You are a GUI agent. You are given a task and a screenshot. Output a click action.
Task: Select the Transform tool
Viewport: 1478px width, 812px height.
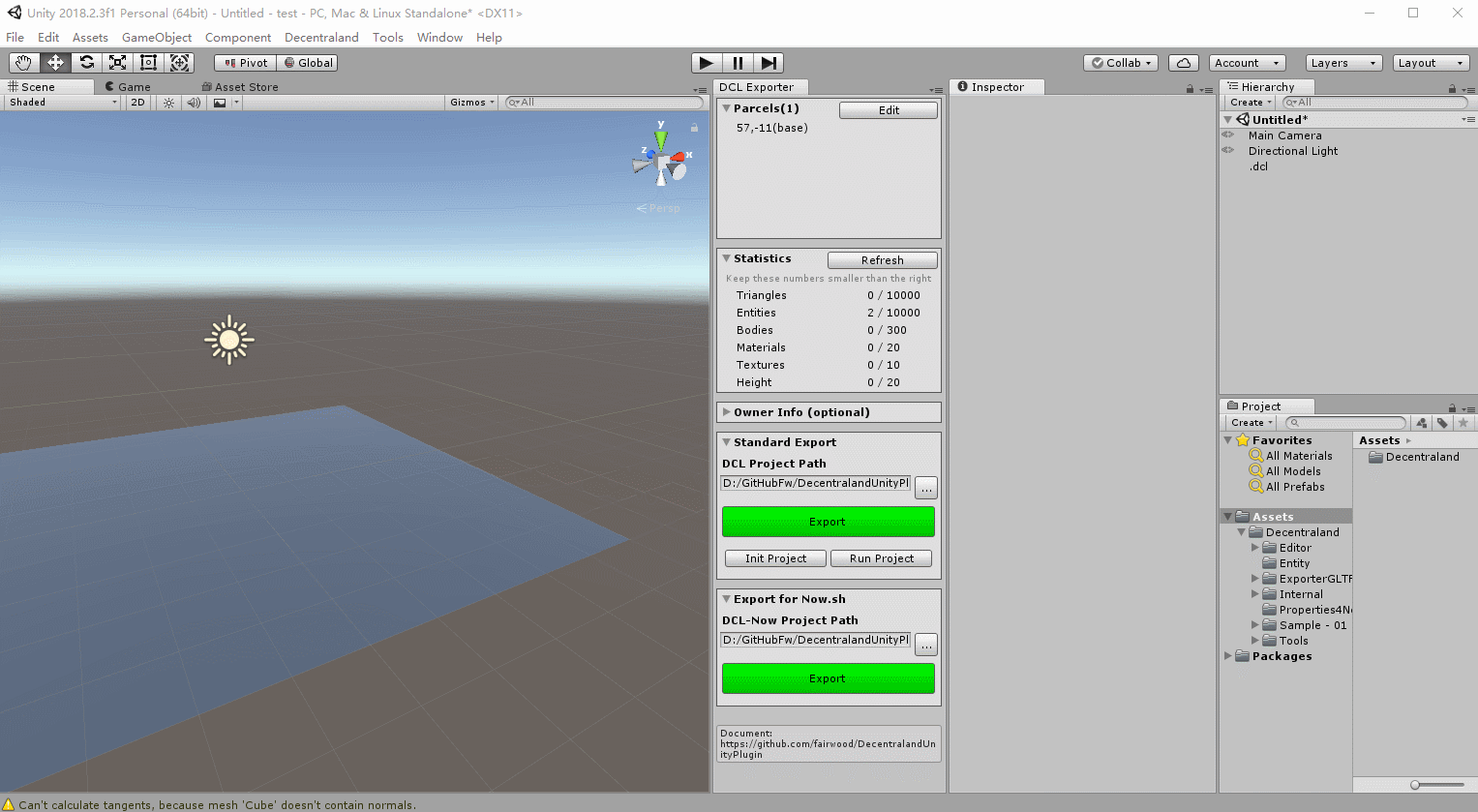(x=179, y=63)
